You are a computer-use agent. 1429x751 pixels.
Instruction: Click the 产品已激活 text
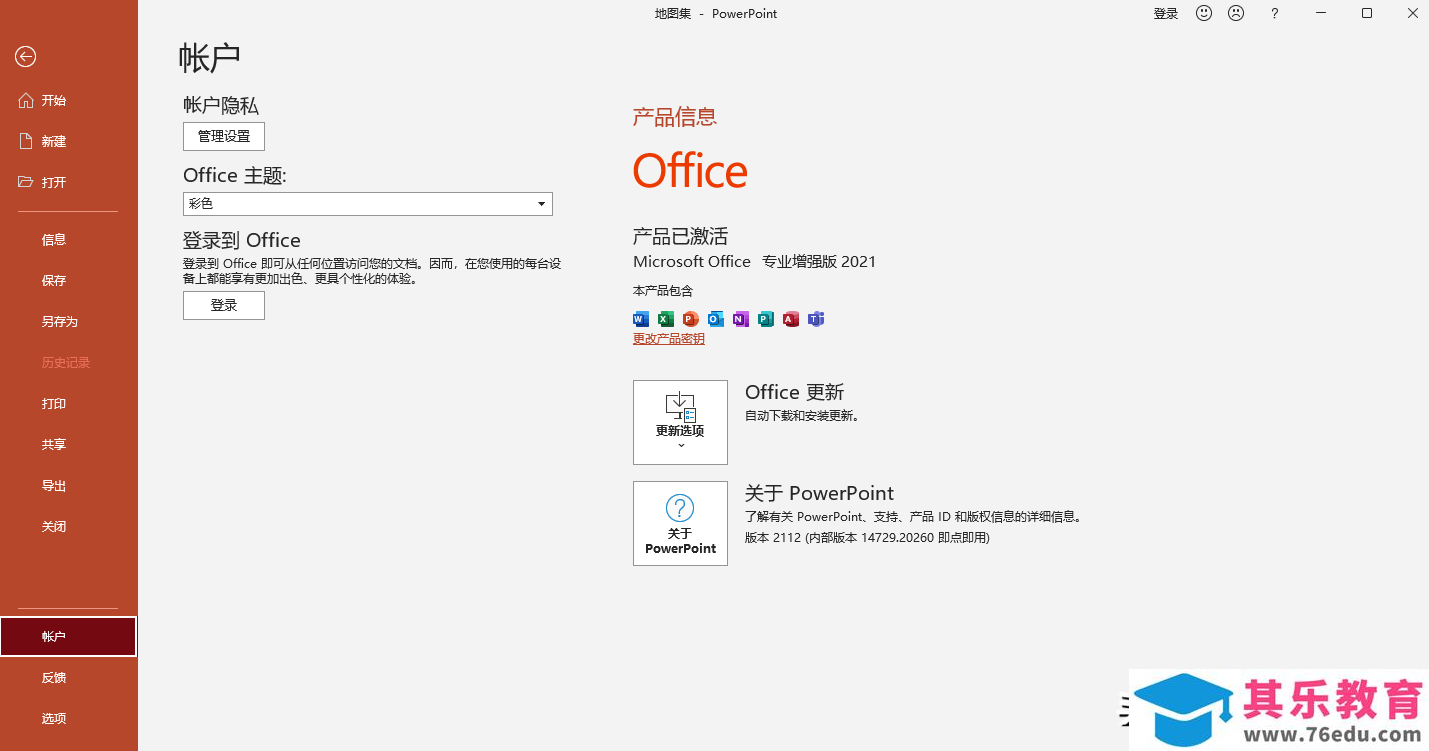pyautogui.click(x=681, y=236)
